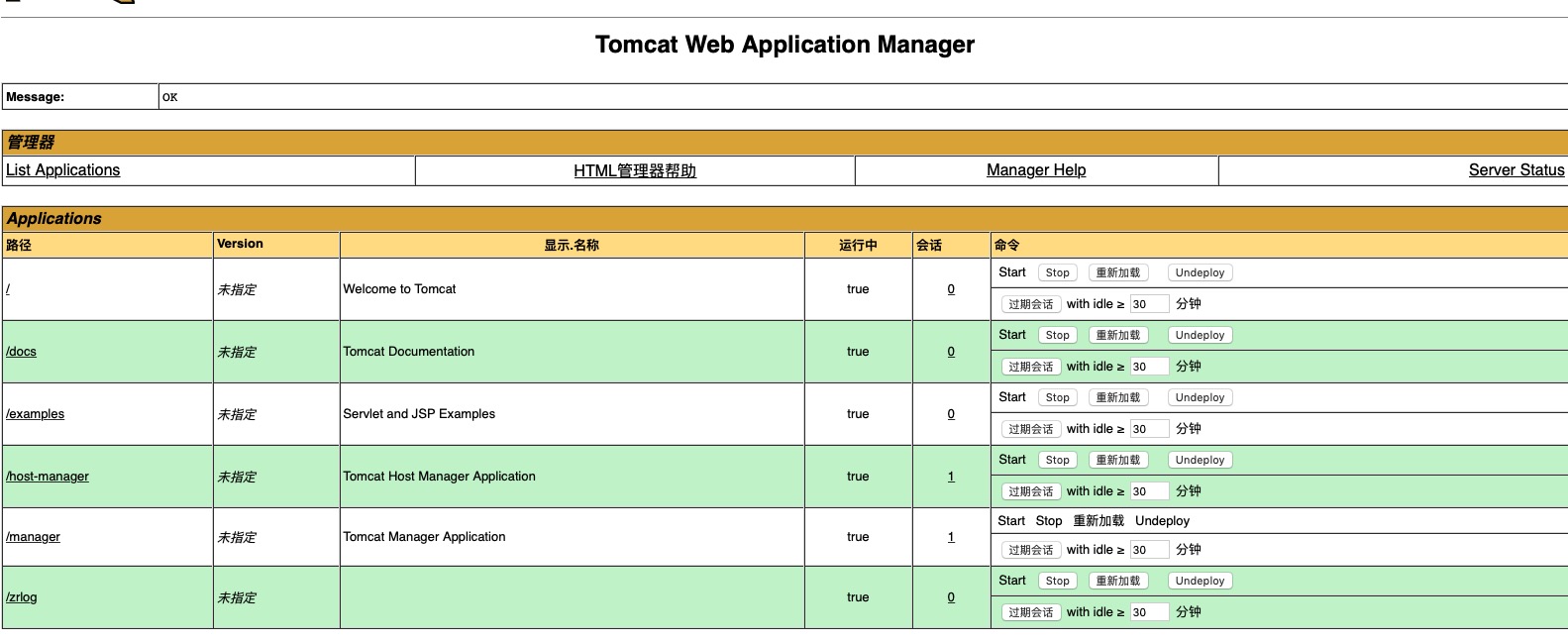
Task: View sessions count for /host-manager
Action: pyautogui.click(x=951, y=477)
